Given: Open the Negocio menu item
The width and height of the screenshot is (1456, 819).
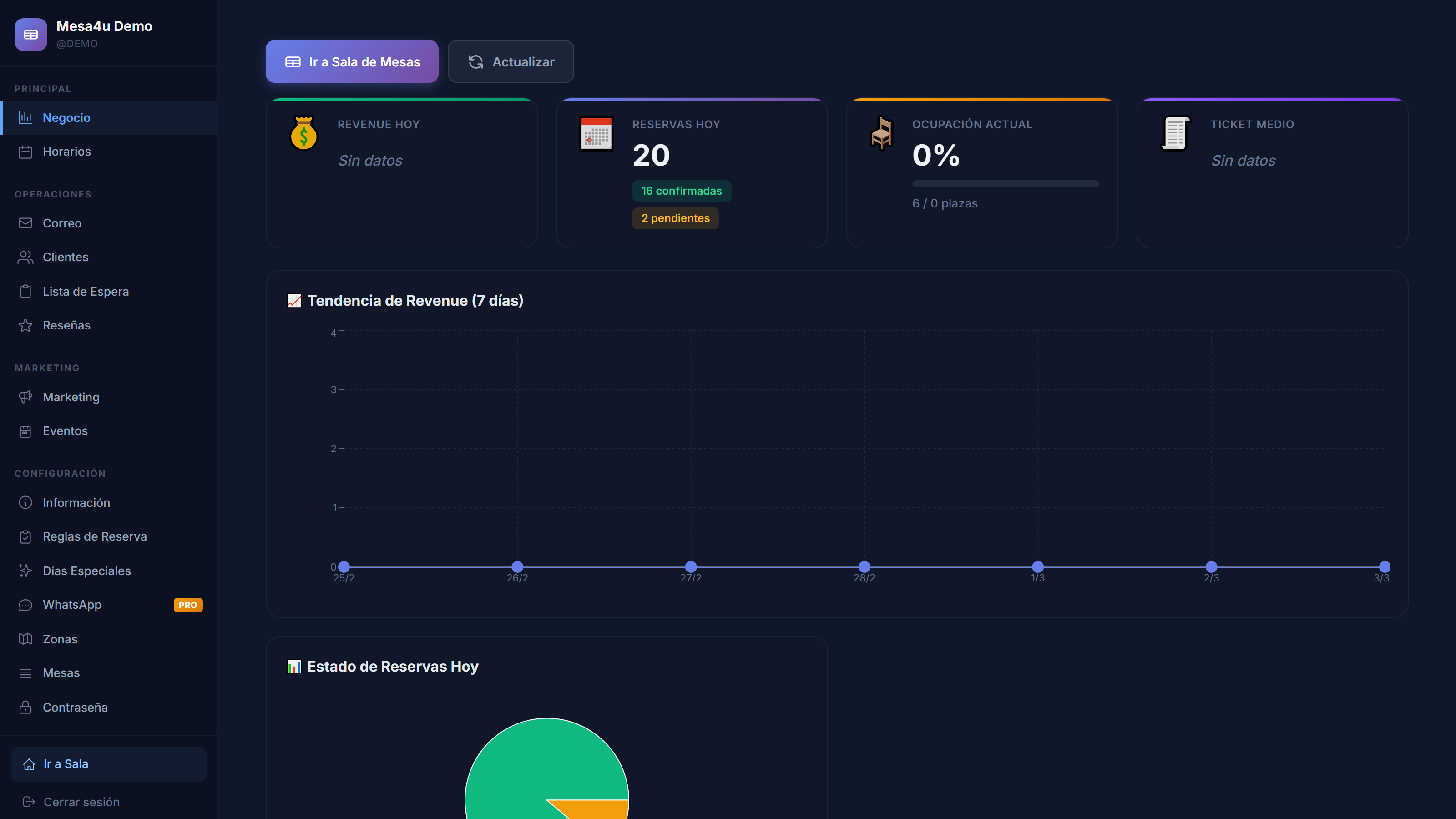Looking at the screenshot, I should pos(109,117).
